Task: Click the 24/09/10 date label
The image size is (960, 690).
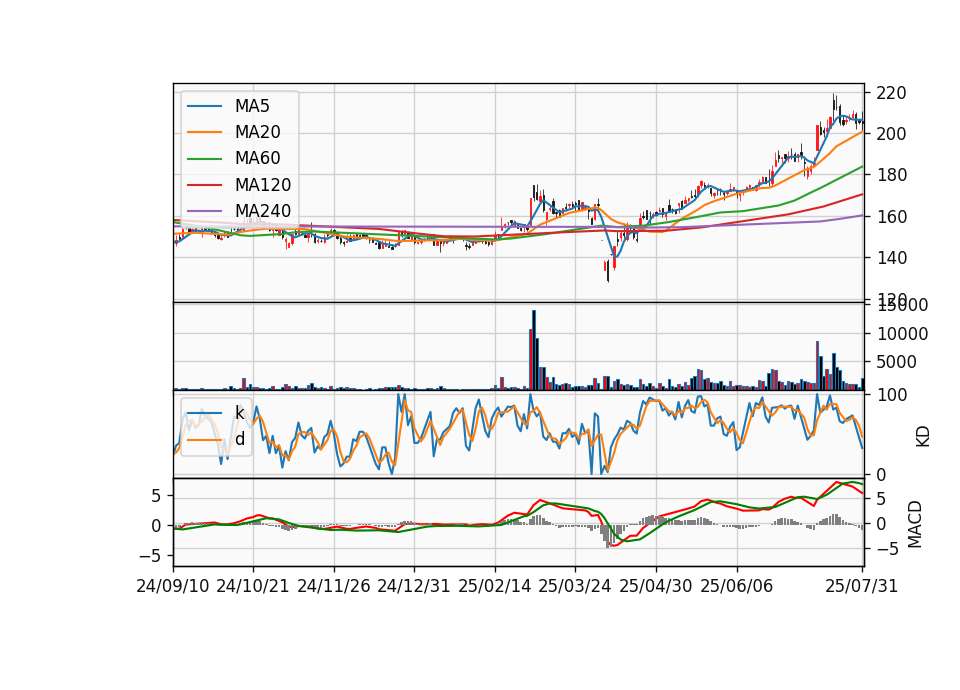Action: coord(173,586)
